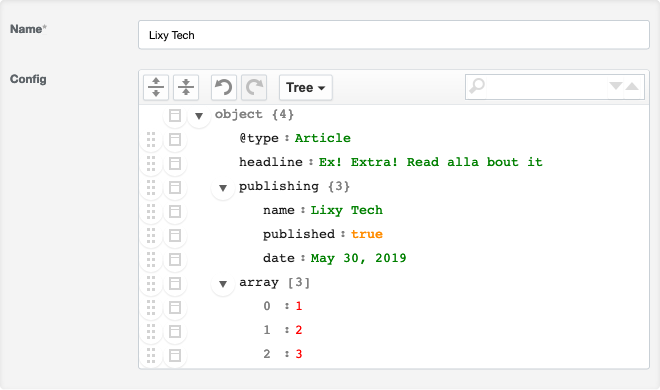The width and height of the screenshot is (660, 390).
Task: Select the 'Article' value of @type
Action: click(x=322, y=138)
